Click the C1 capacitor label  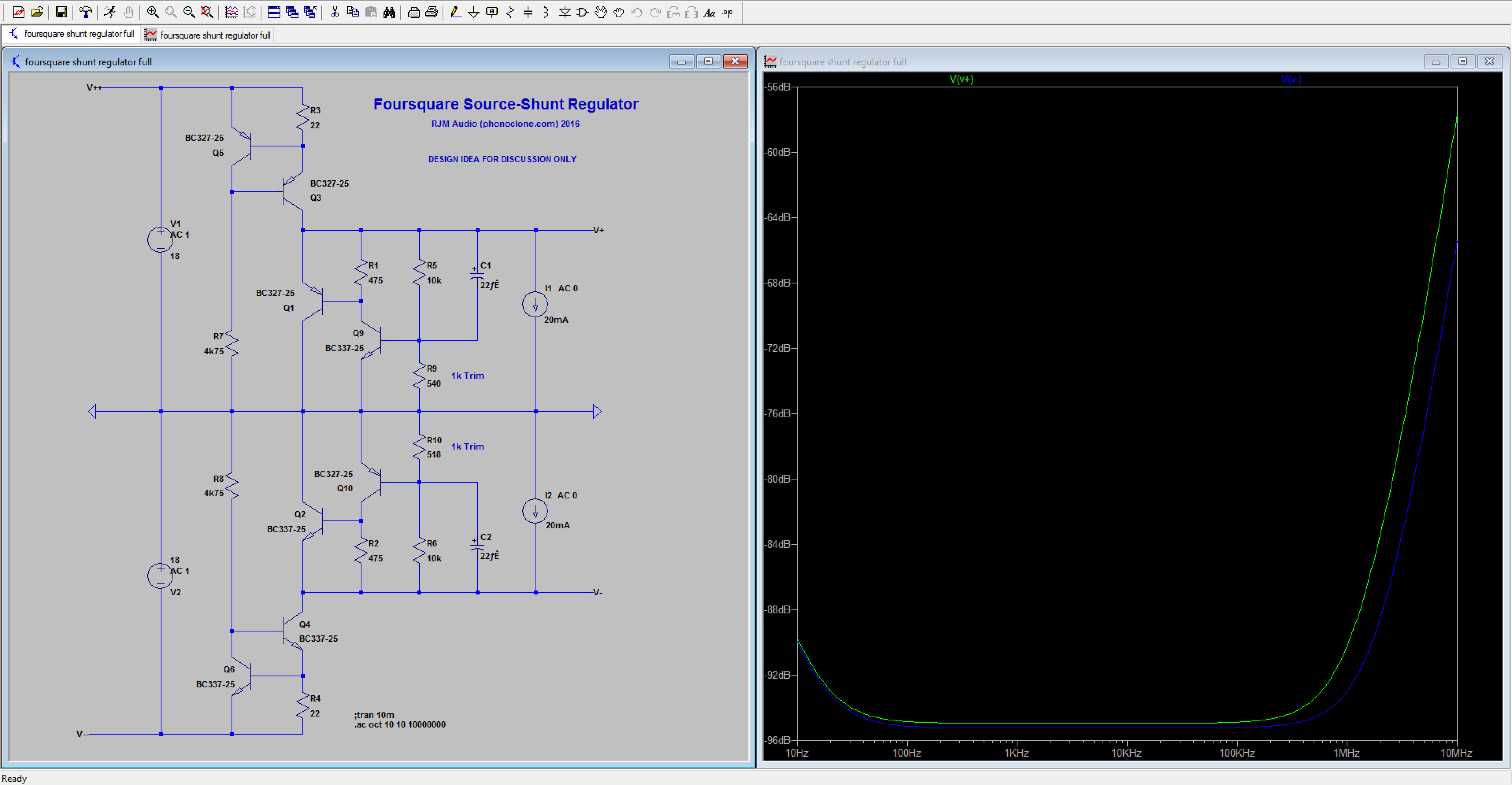(x=485, y=266)
